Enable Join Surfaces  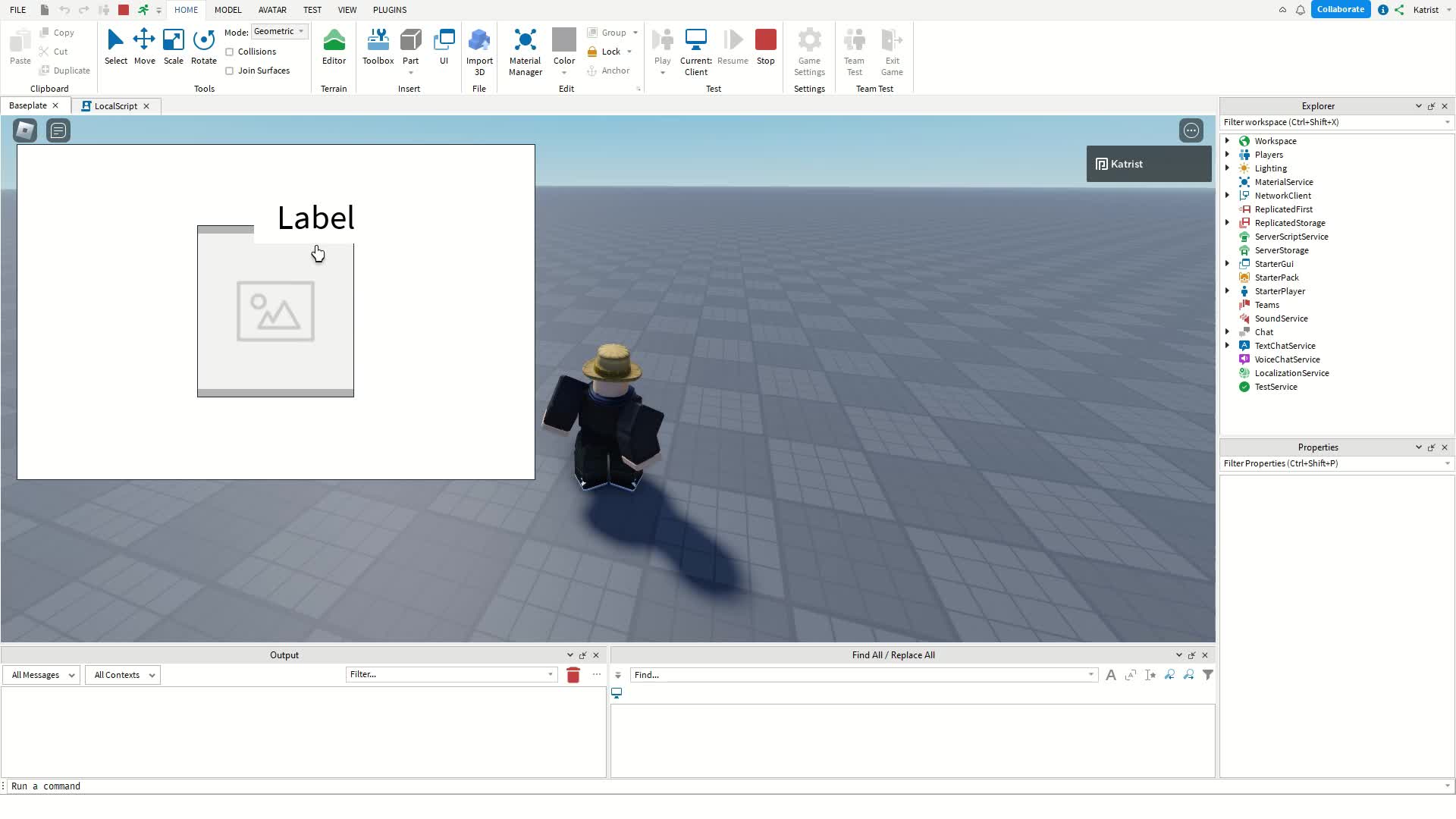coord(230,70)
